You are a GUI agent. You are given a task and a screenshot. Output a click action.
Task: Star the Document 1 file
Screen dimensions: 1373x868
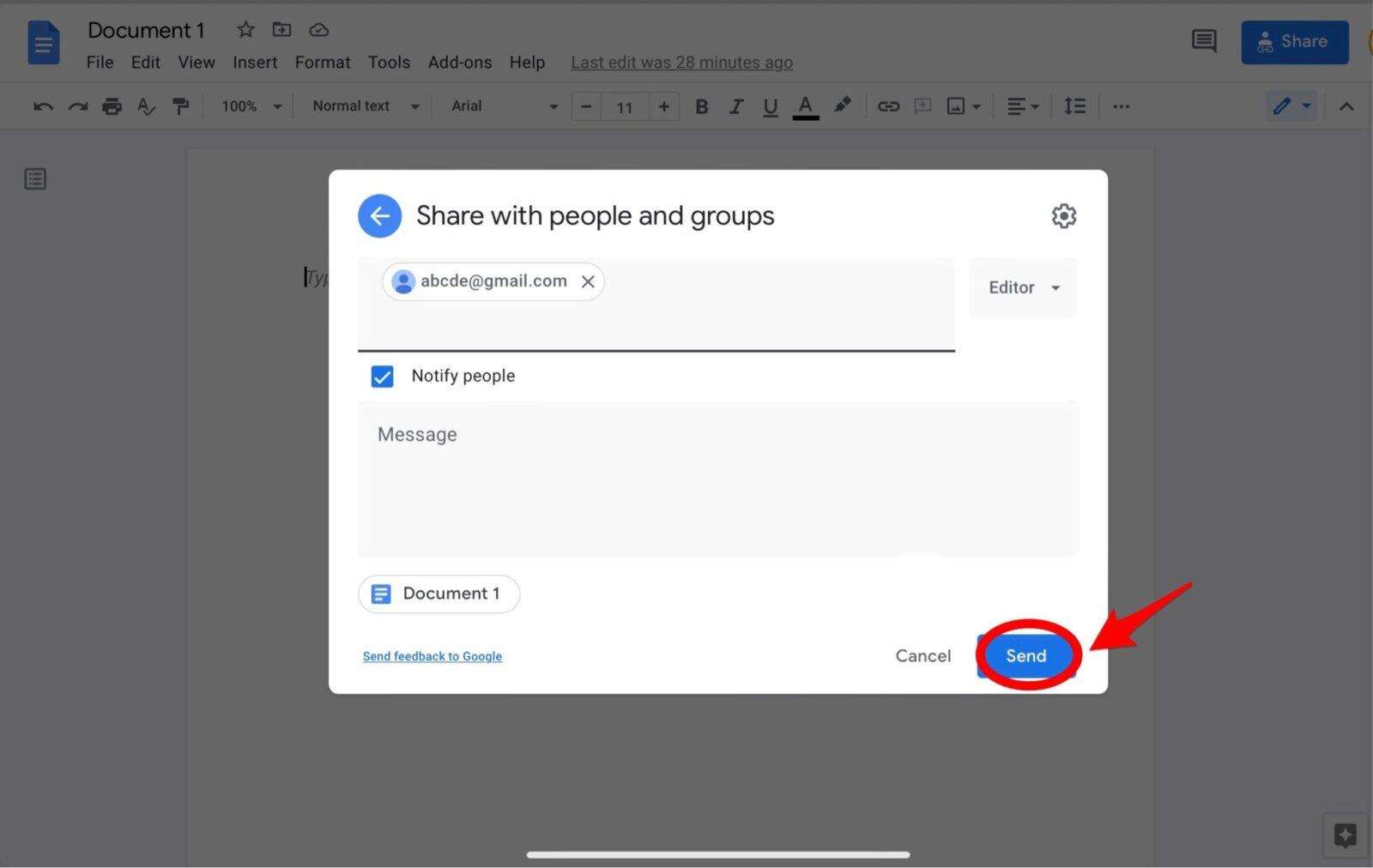pyautogui.click(x=245, y=28)
